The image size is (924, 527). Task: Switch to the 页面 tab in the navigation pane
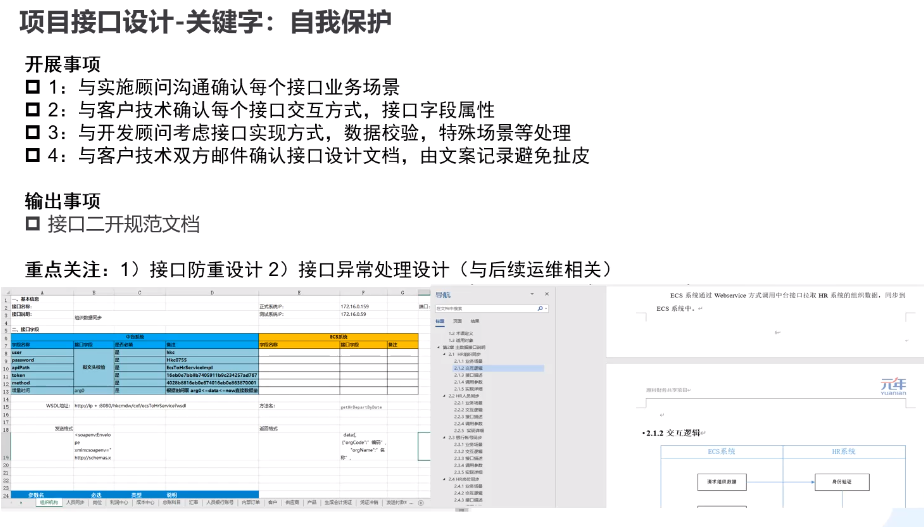point(457,321)
